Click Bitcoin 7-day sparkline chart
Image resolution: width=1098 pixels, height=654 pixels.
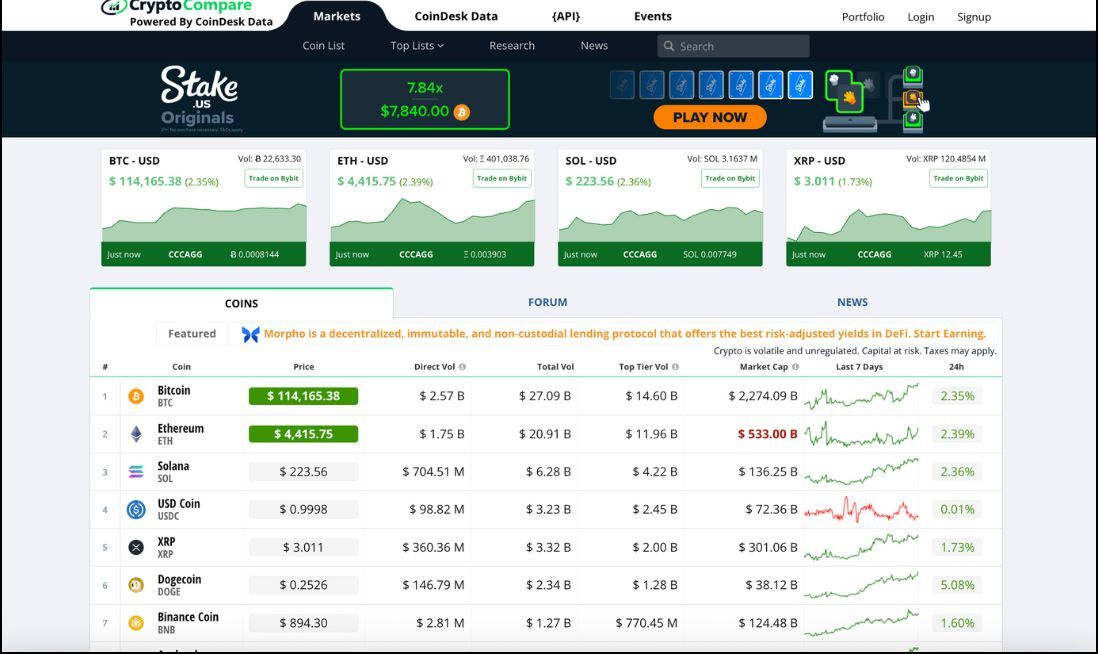(861, 396)
